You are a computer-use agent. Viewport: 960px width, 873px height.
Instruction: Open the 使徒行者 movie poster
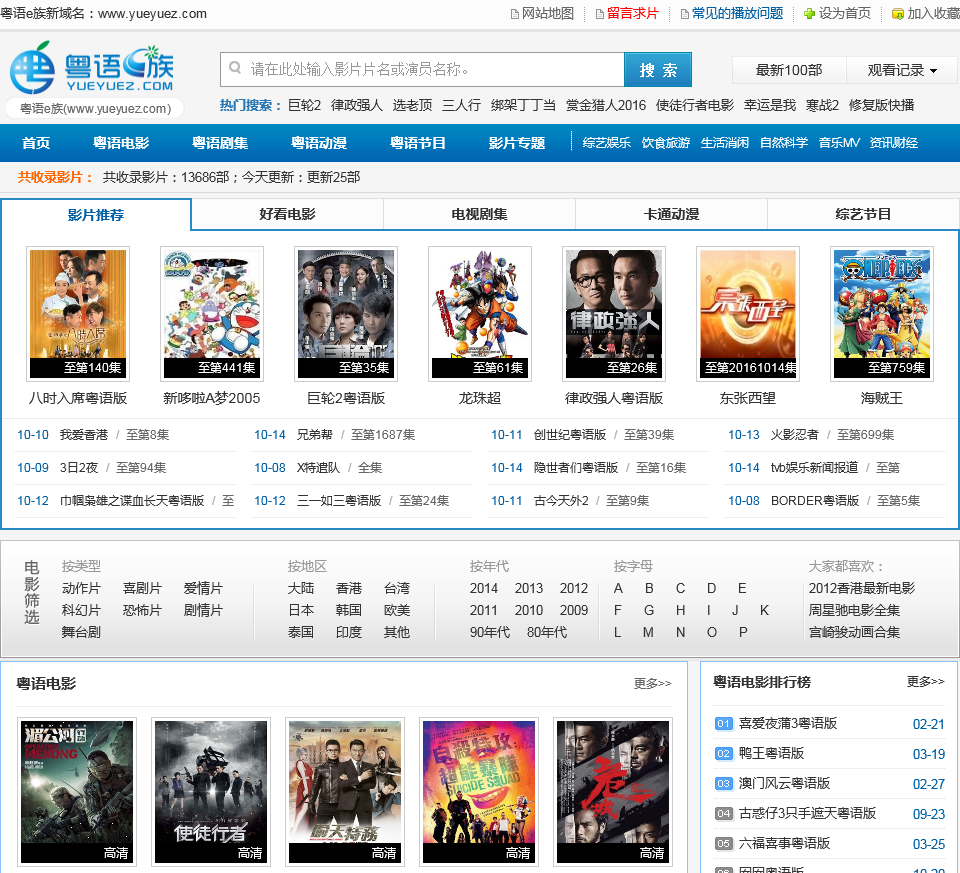click(211, 792)
